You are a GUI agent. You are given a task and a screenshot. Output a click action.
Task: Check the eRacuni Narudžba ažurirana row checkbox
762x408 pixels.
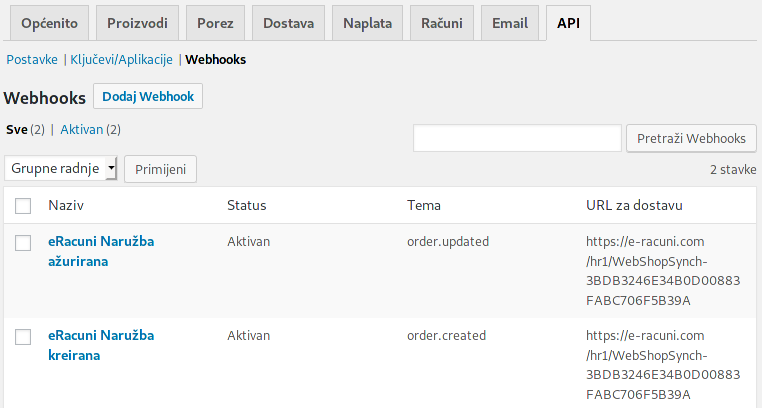[23, 243]
